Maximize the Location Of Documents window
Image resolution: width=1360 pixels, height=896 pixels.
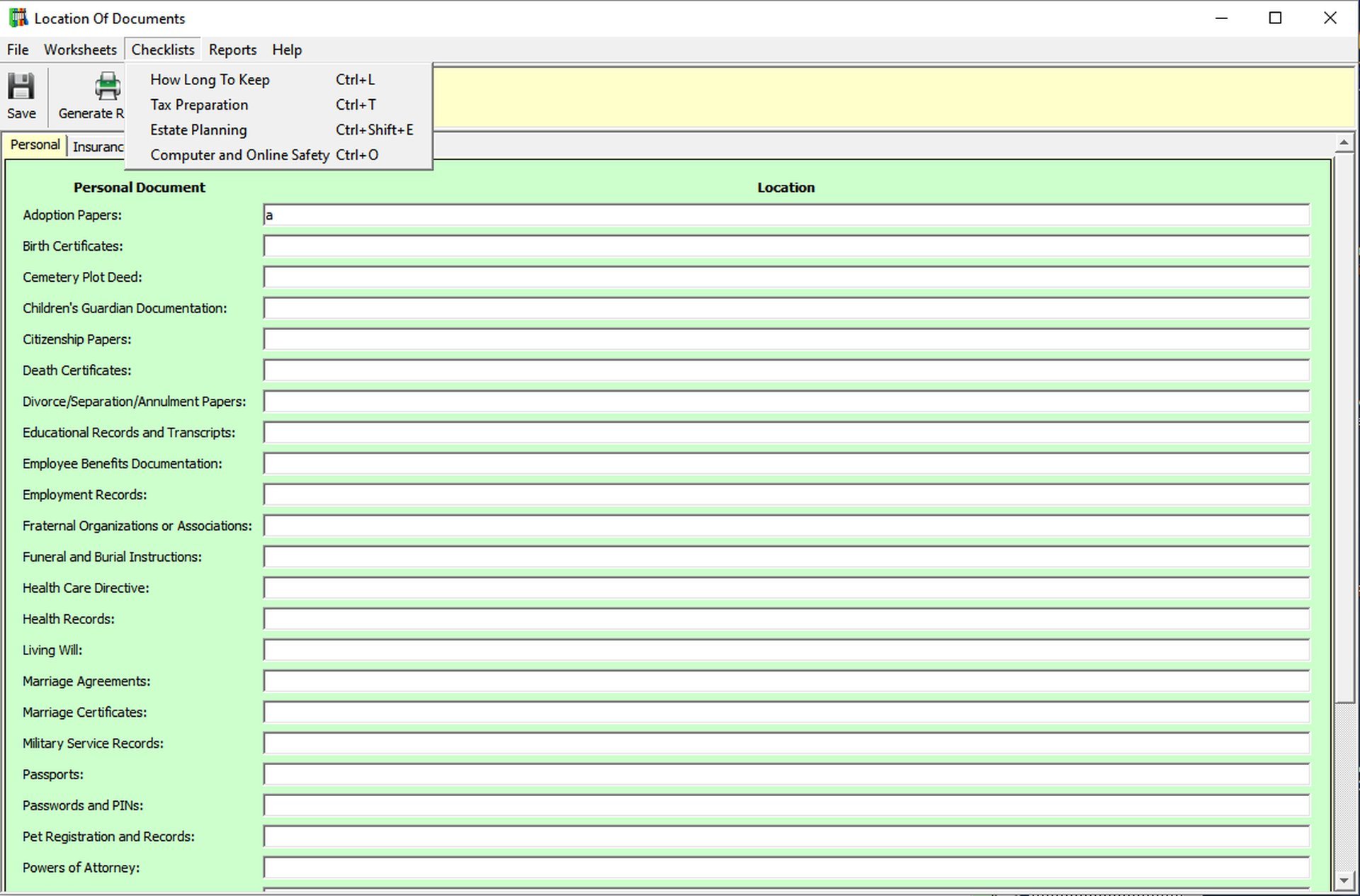(1275, 18)
